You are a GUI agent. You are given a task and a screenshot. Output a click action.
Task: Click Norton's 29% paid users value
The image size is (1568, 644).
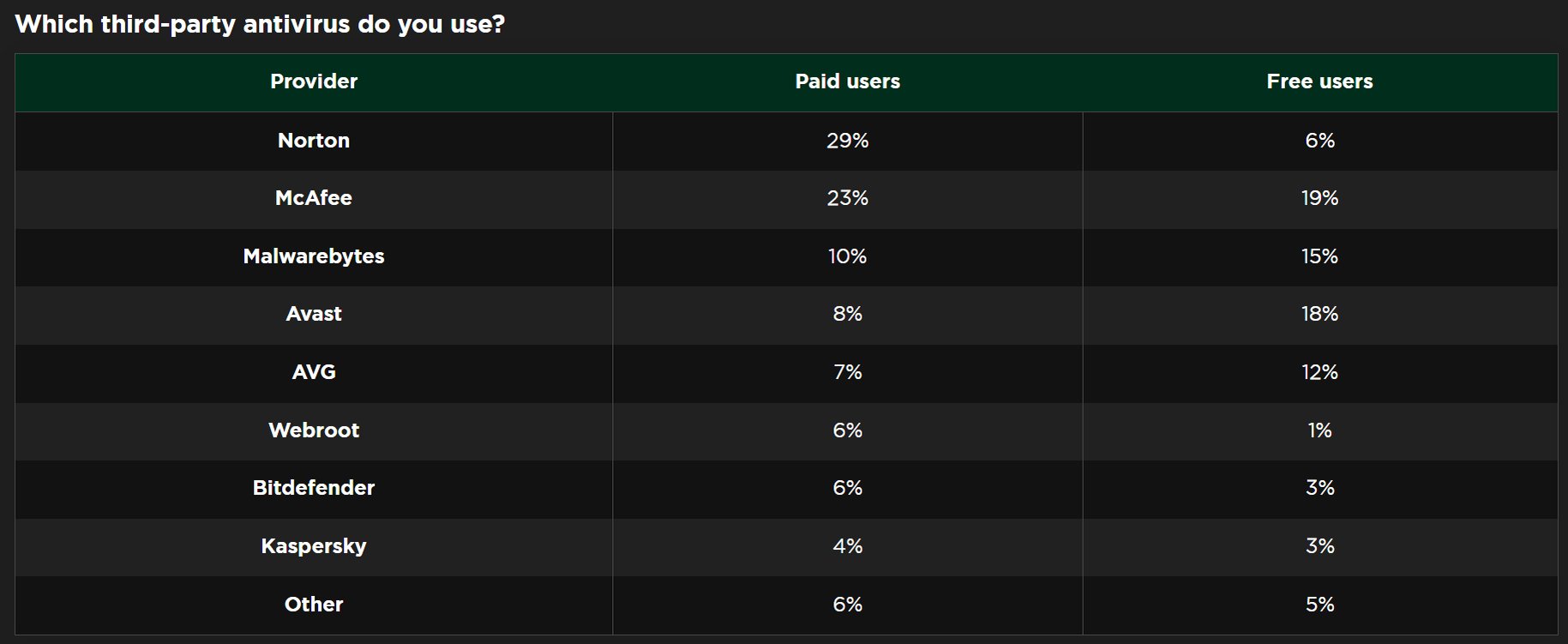(x=847, y=141)
